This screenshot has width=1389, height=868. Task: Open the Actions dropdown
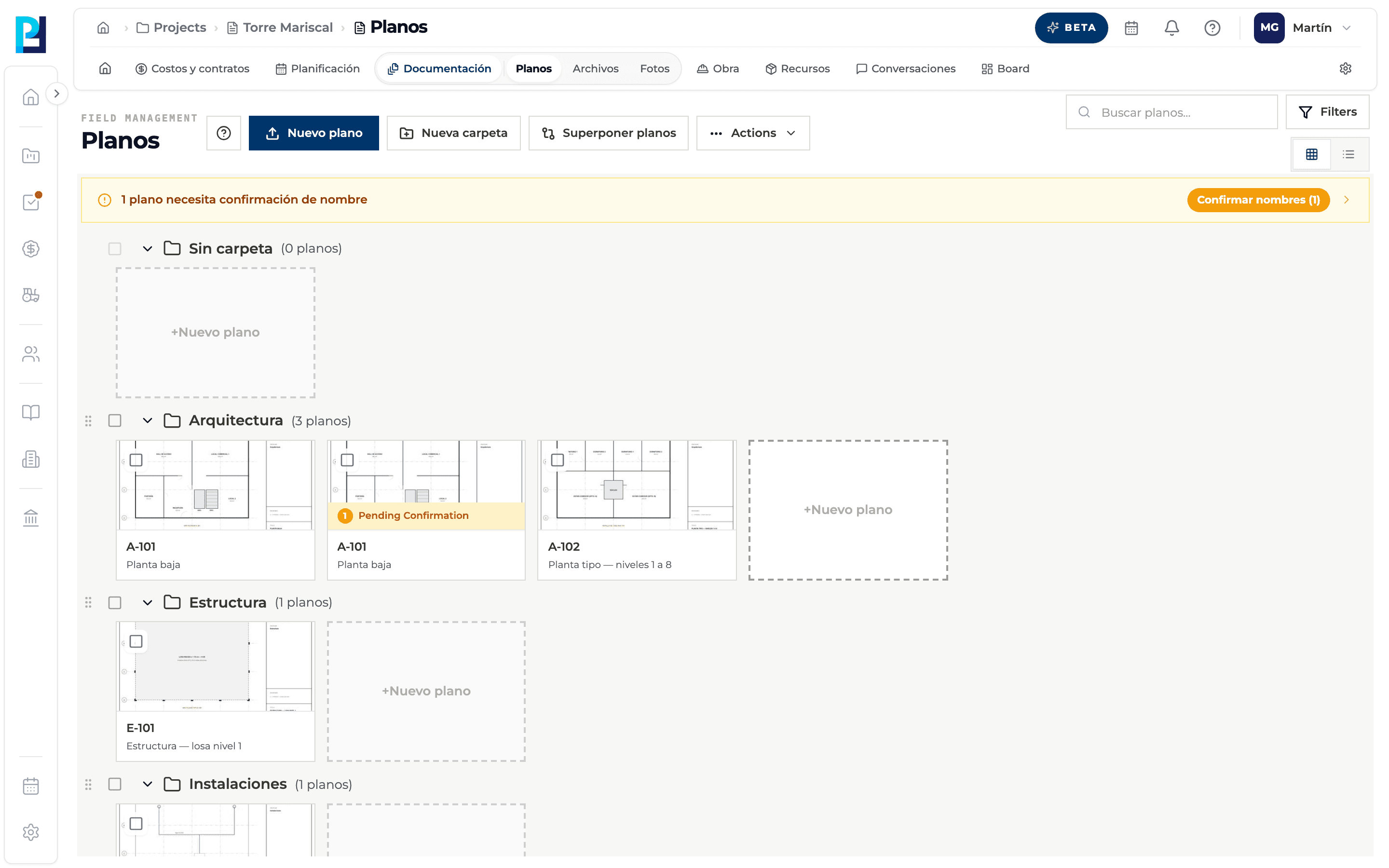[x=753, y=133]
